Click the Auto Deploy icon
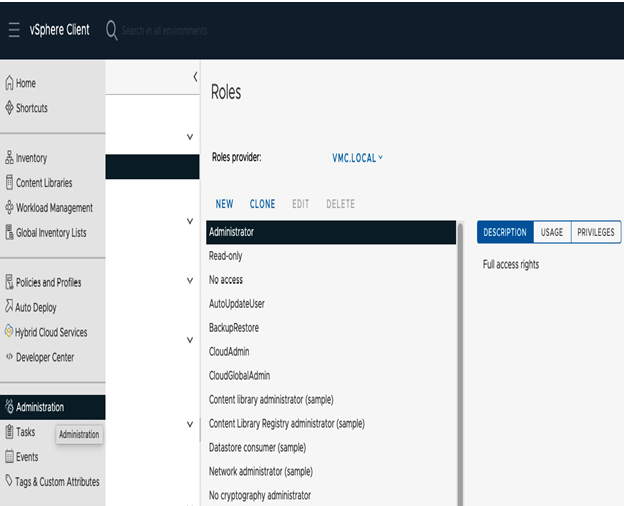626x506 pixels. point(9,306)
